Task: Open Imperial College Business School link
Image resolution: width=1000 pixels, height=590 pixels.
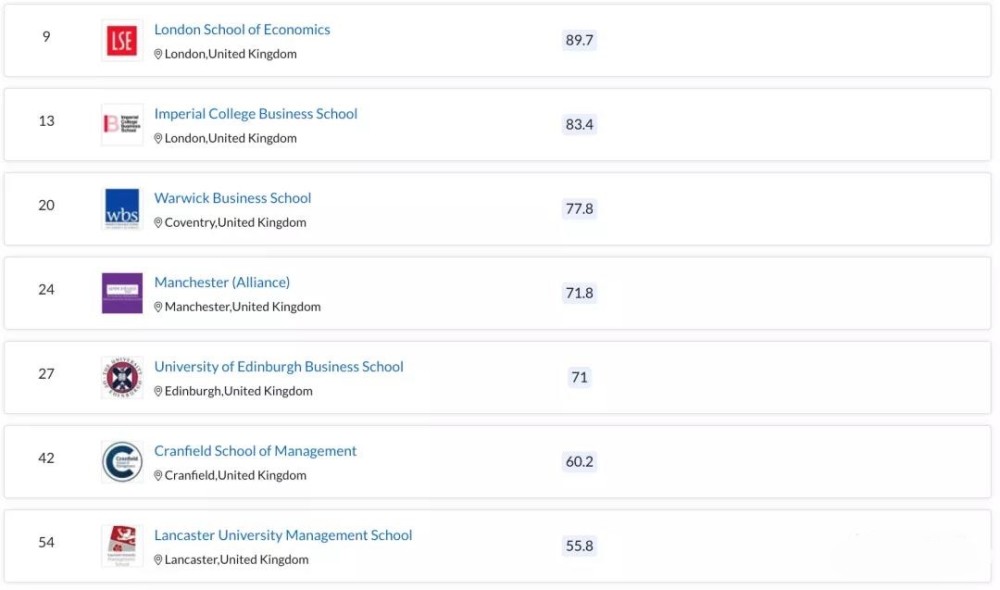Action: pos(255,114)
